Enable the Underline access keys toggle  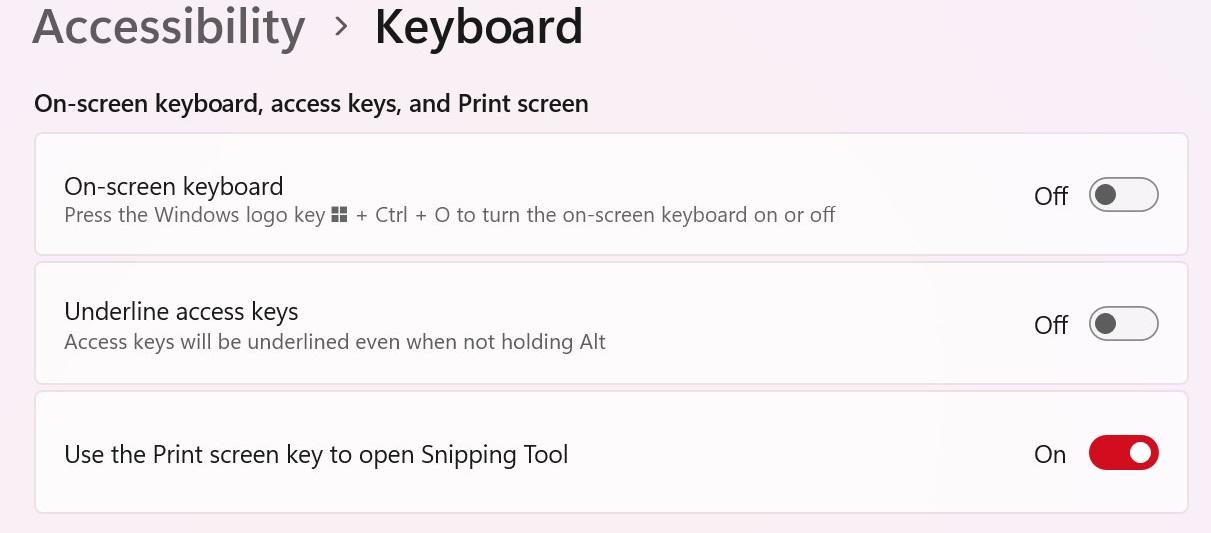click(1123, 324)
